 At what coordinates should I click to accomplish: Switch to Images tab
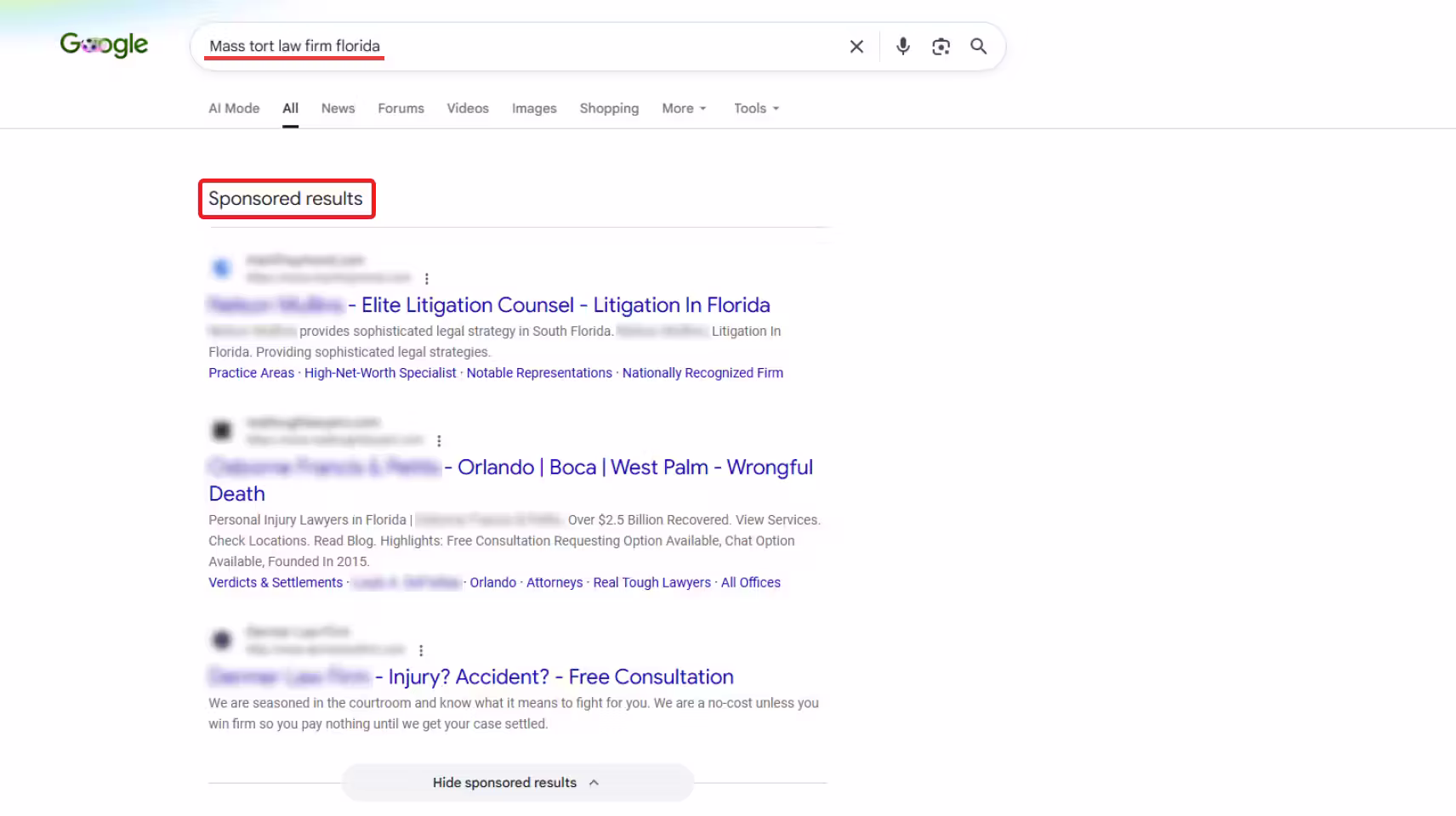pos(534,108)
